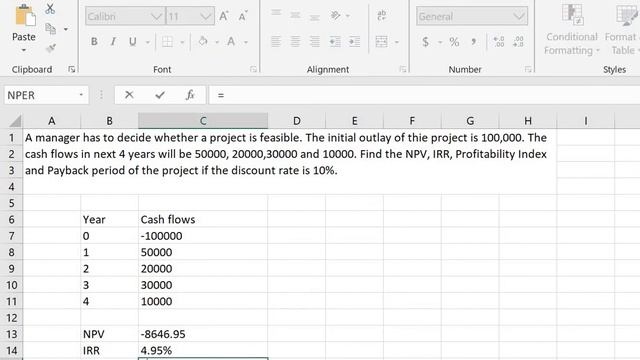The image size is (640, 360).
Task: Open Merge & Center dropdown arrow
Action: coord(396,42)
